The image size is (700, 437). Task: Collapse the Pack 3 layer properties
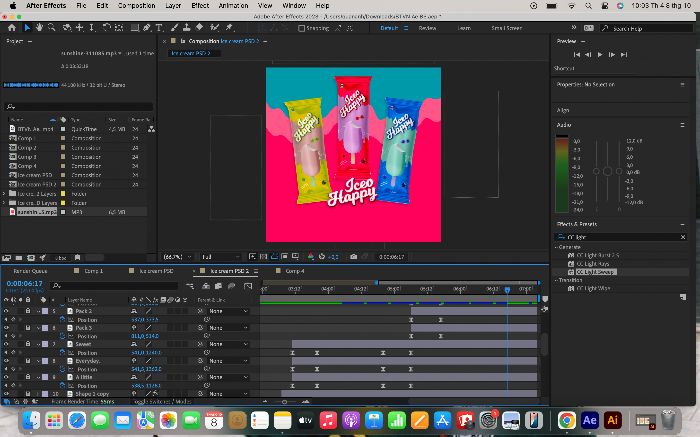[x=38, y=328]
